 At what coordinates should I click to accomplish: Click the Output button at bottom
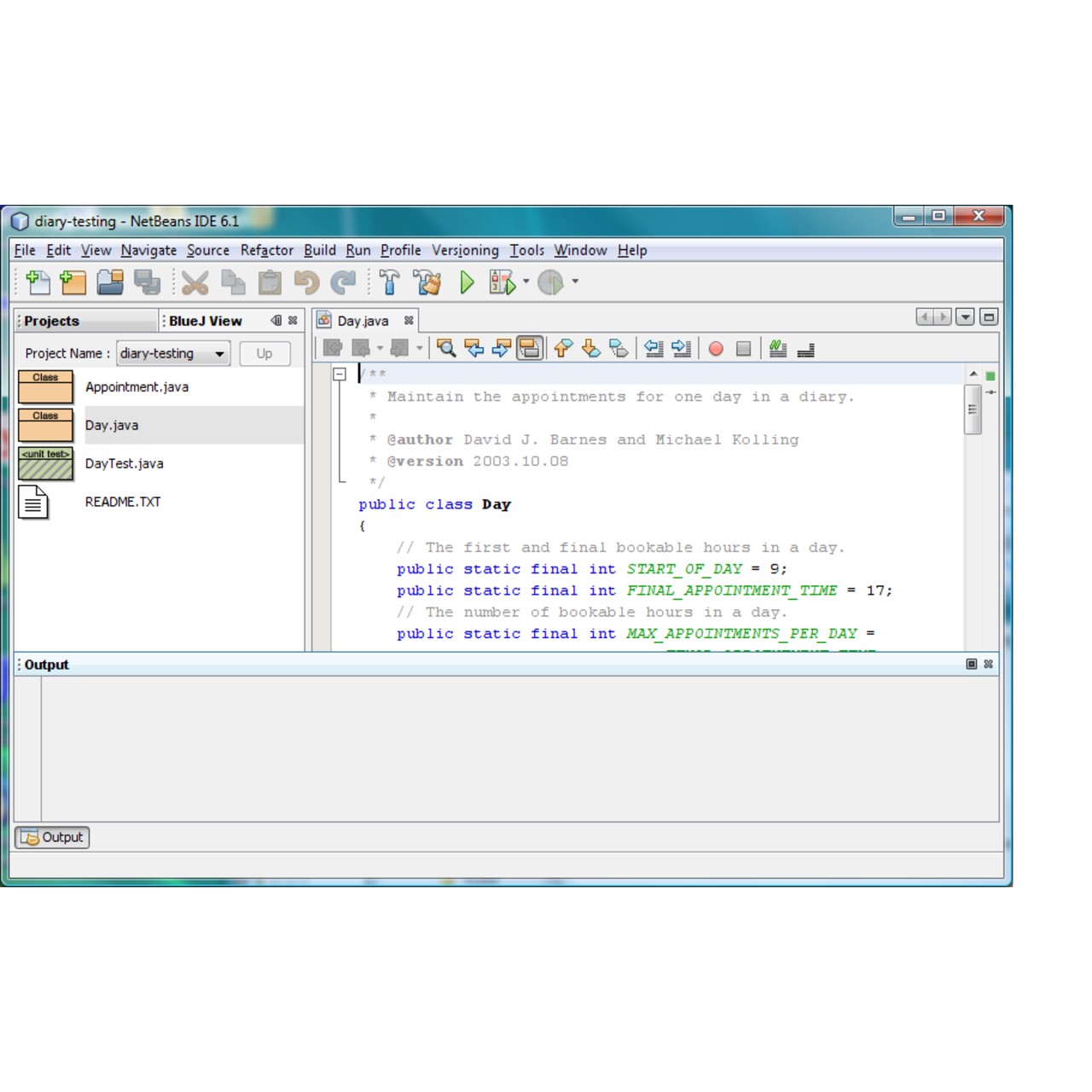coord(52,837)
